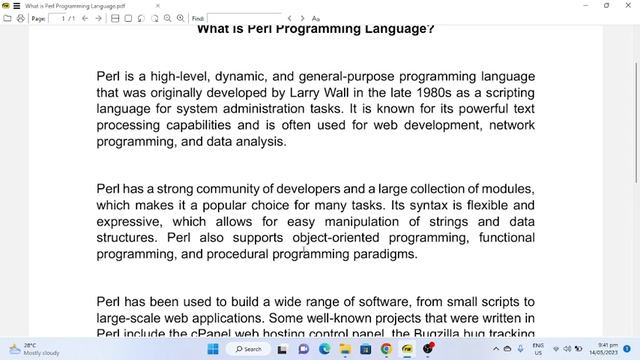Launch Microsoft Edge from taskbar
Viewport: 640px width, 360px height.
pos(324,349)
